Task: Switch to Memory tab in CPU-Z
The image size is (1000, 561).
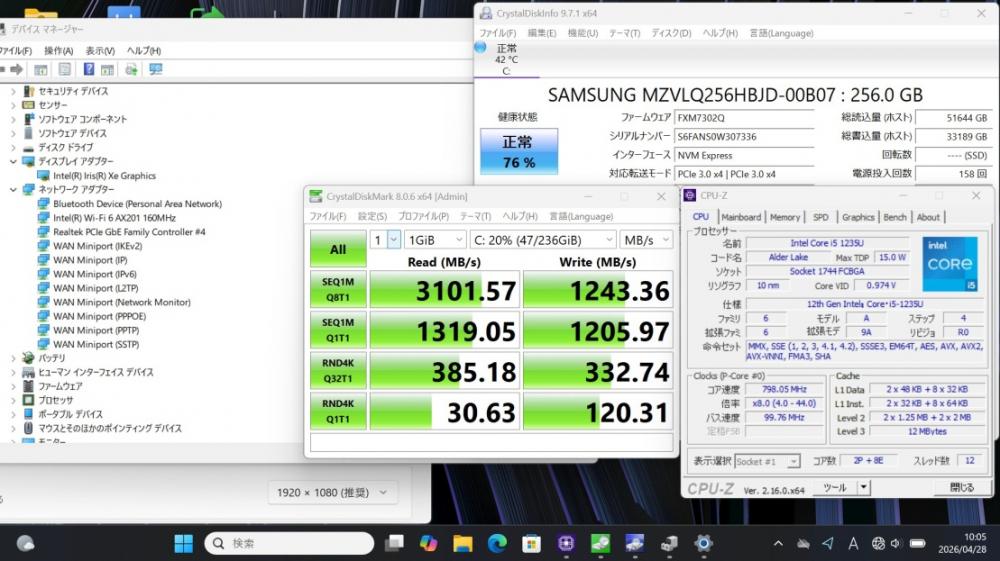Action: (784, 217)
